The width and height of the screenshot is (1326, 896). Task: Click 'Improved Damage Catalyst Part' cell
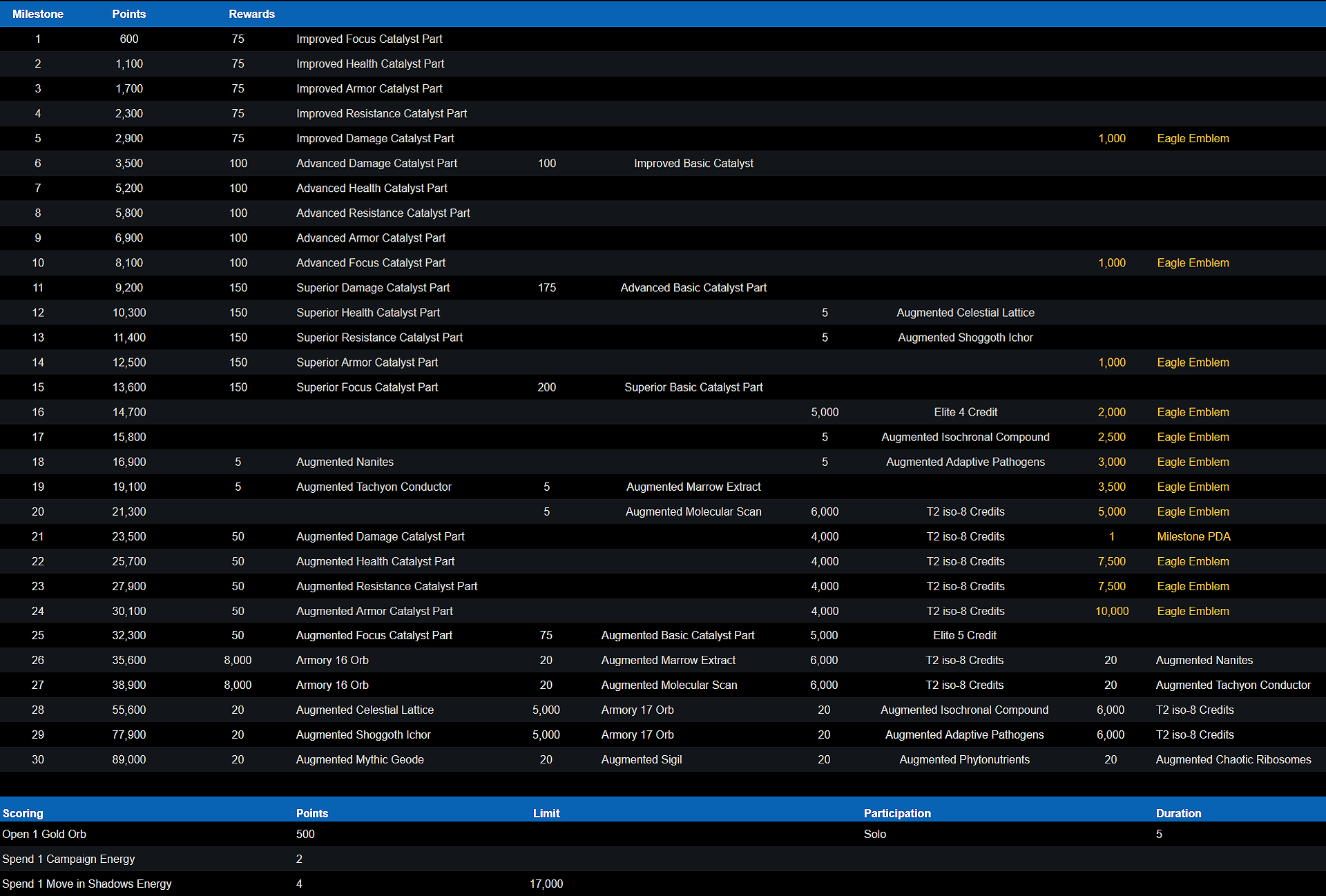(375, 139)
